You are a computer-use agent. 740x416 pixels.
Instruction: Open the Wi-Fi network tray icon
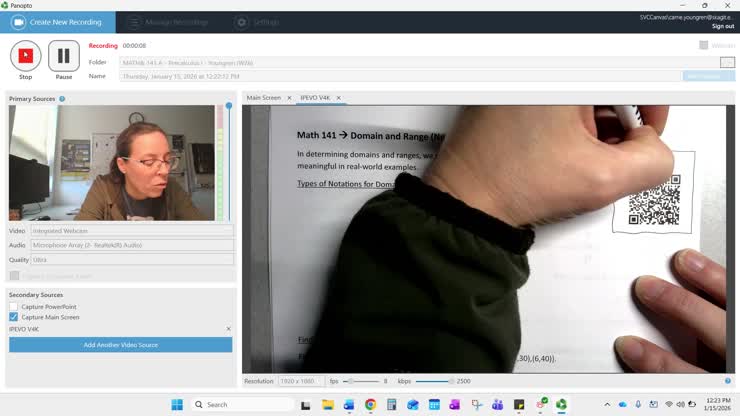669,405
